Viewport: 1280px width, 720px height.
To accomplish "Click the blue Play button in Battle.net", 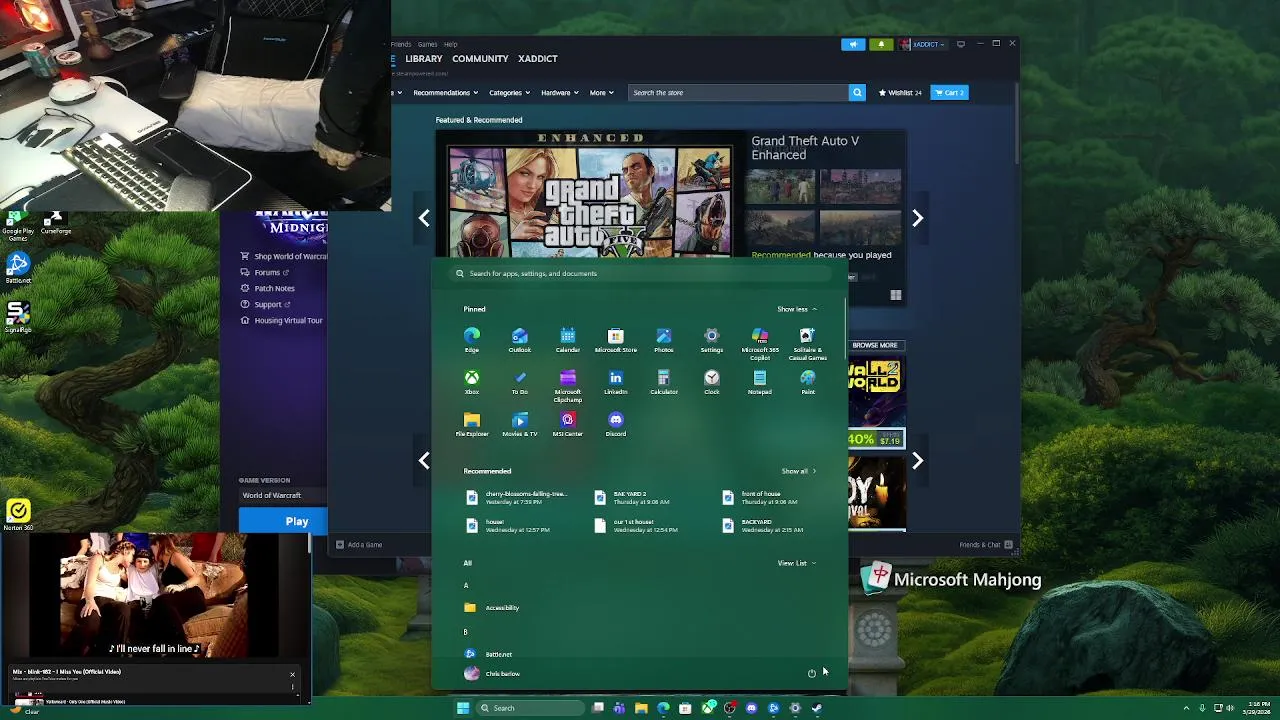I will coord(283,521).
